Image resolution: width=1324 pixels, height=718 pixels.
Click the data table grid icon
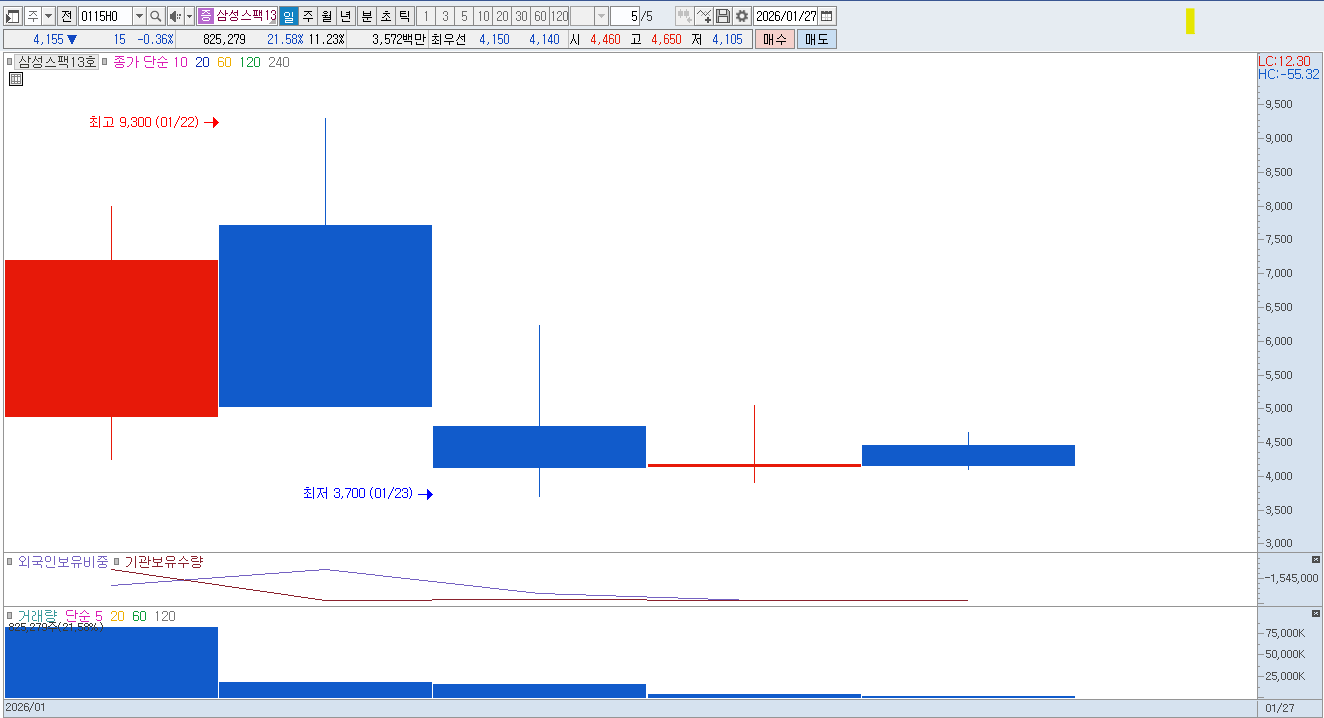(15, 80)
